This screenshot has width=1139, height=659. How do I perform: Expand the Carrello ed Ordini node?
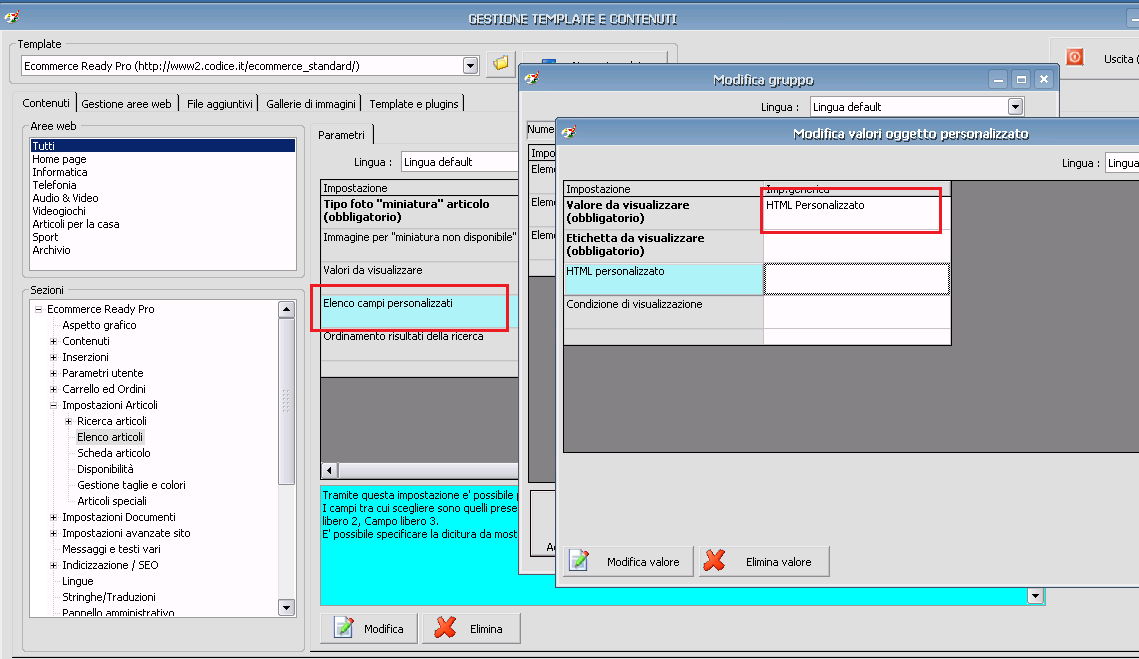pyautogui.click(x=53, y=389)
